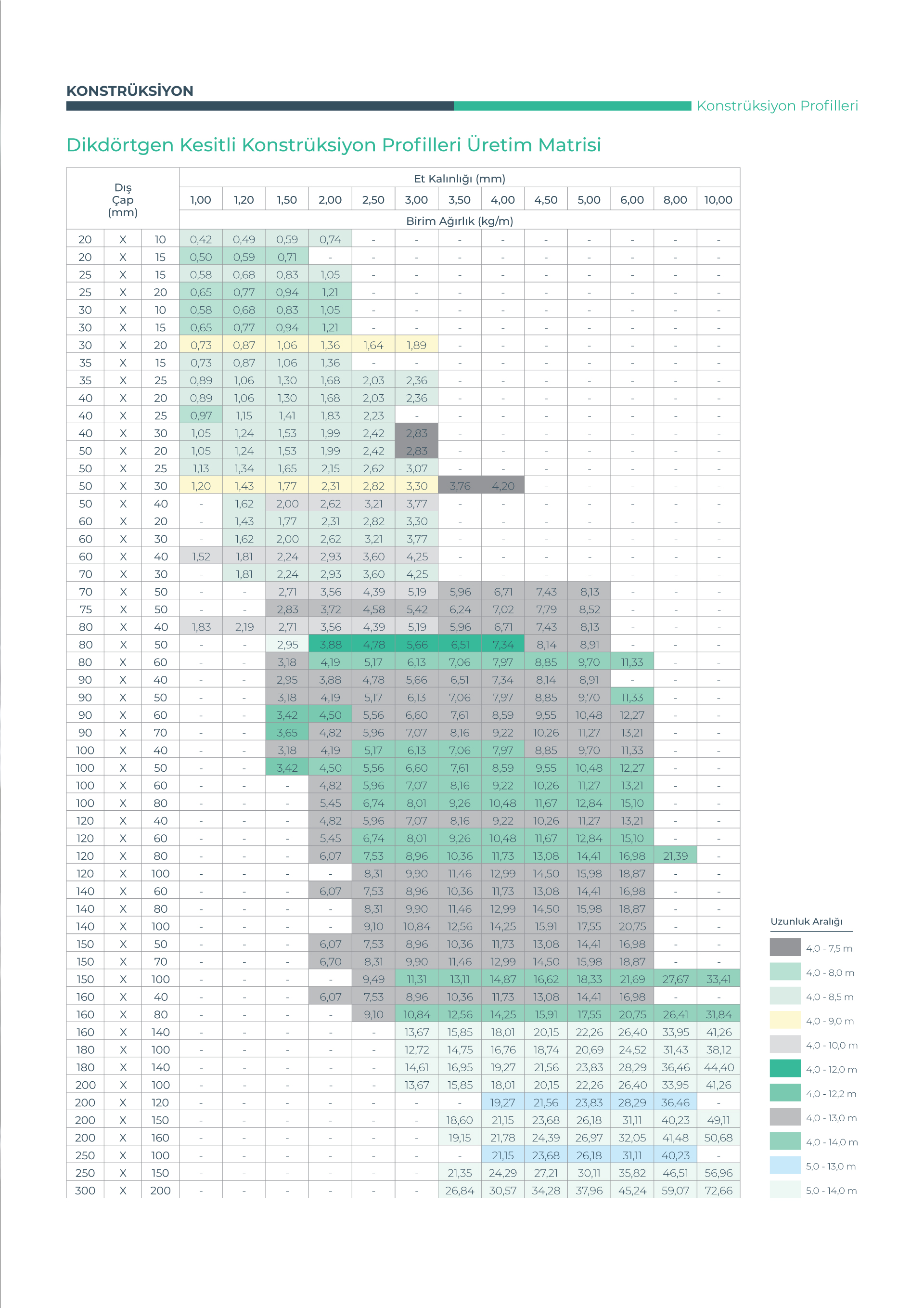Click the Dış Çap (mm) header cell
This screenshot has width=924, height=1308.
pos(123,199)
